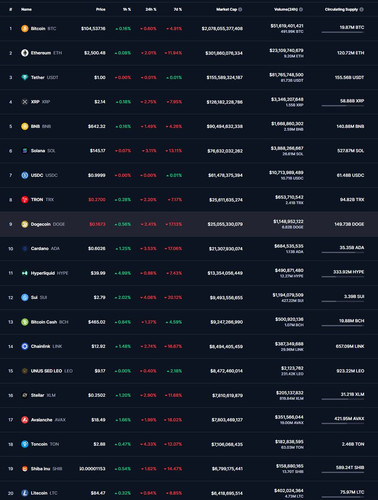Screen dimensions: 378x500
Task: Click Dogecoin's supply value 149.73B DOGE
Action: click(x=349, y=224)
